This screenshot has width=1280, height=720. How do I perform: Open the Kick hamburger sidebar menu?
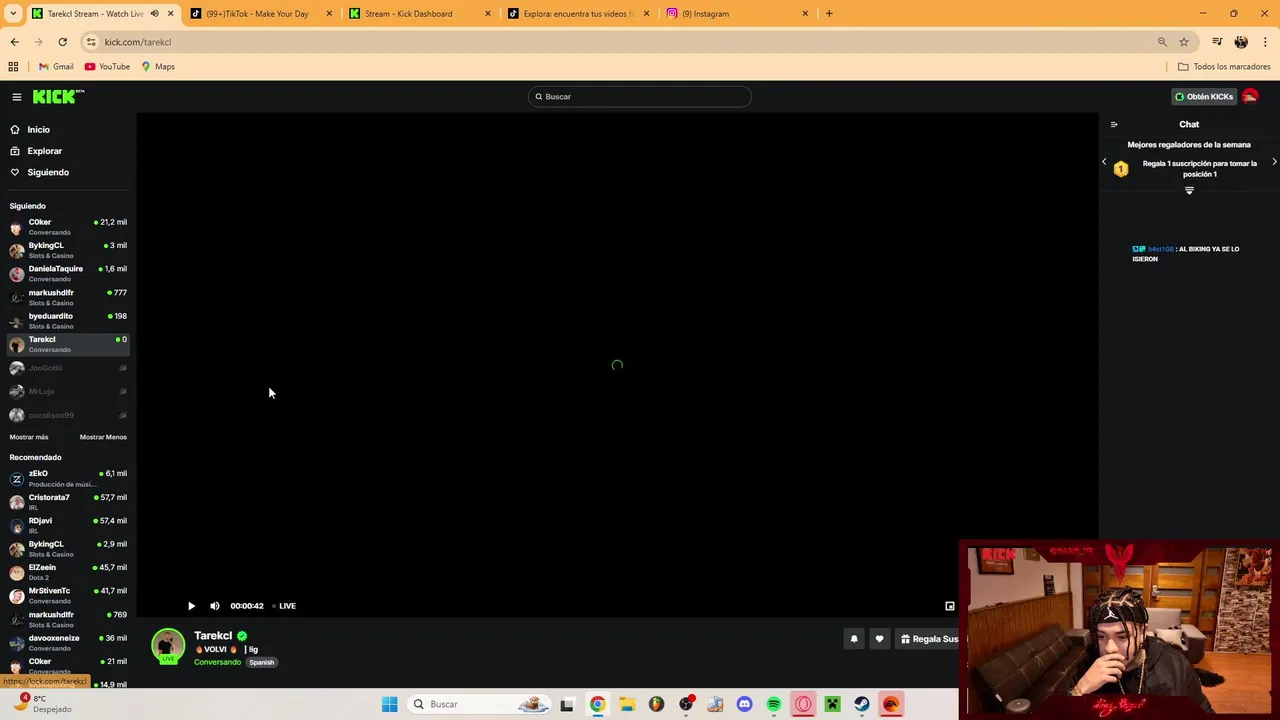(x=17, y=97)
